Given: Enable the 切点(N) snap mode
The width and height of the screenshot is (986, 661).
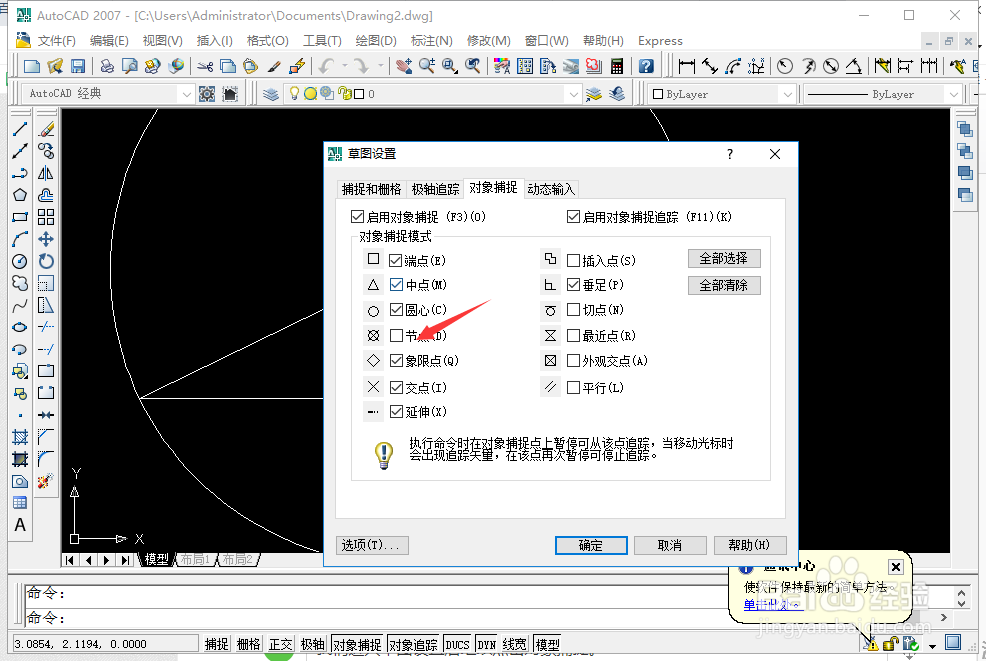Looking at the screenshot, I should pyautogui.click(x=573, y=309).
